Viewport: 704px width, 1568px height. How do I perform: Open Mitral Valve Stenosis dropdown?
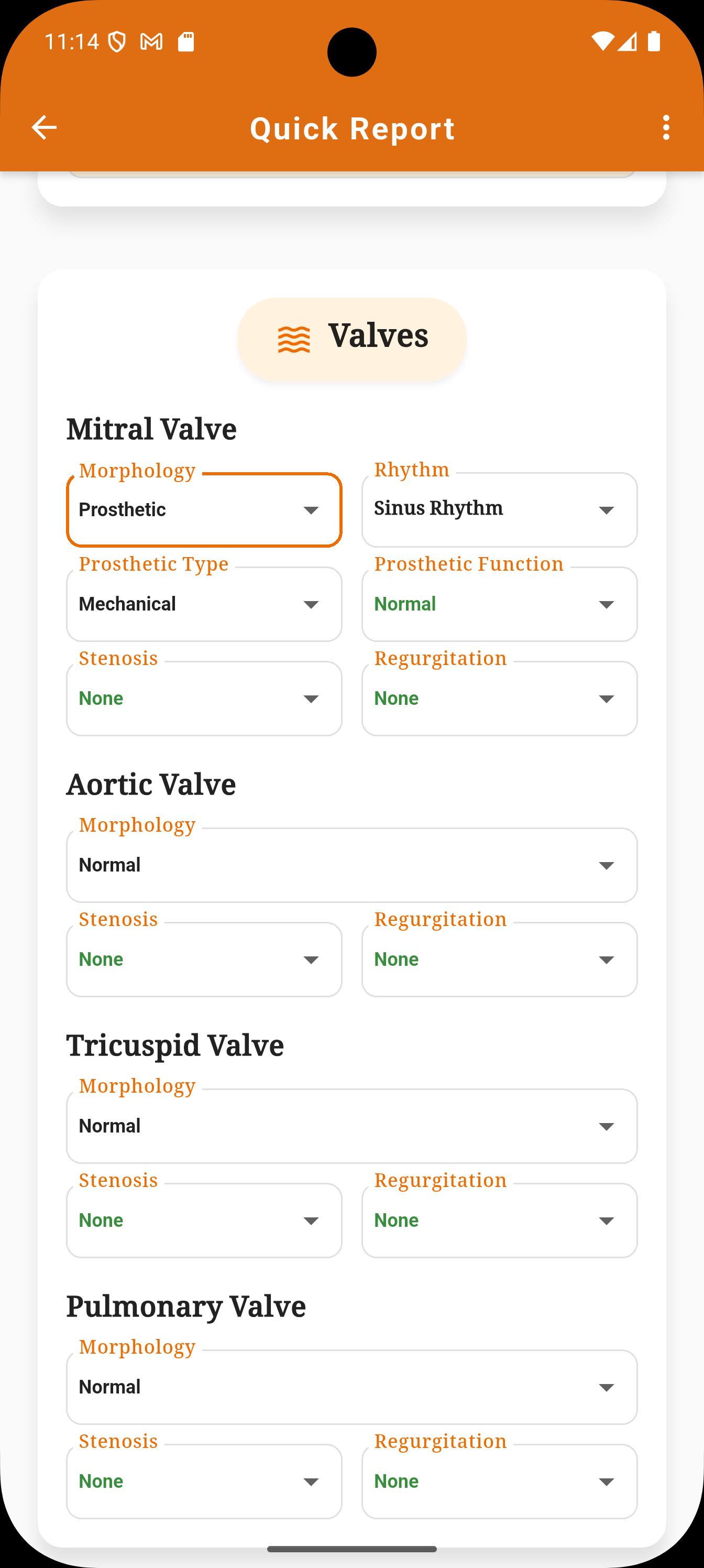(204, 699)
